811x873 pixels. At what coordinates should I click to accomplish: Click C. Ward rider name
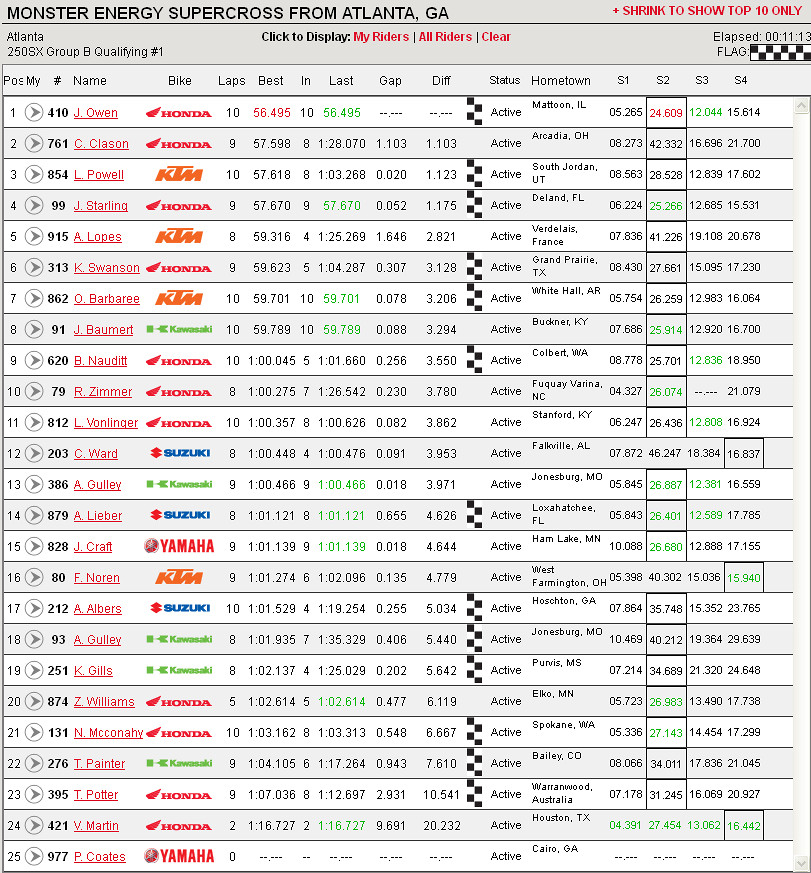pyautogui.click(x=96, y=453)
